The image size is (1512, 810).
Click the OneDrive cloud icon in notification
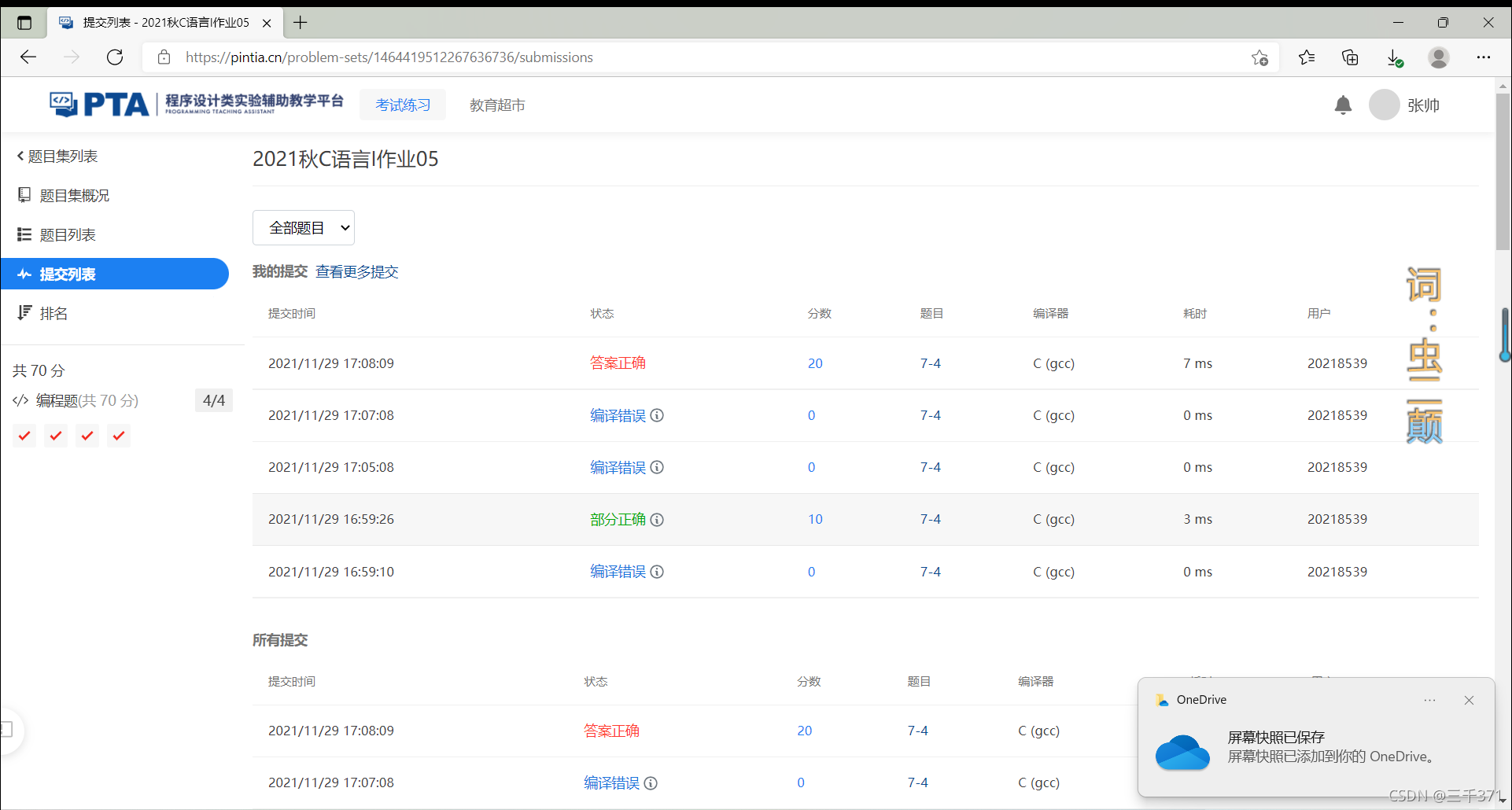pyautogui.click(x=1182, y=753)
